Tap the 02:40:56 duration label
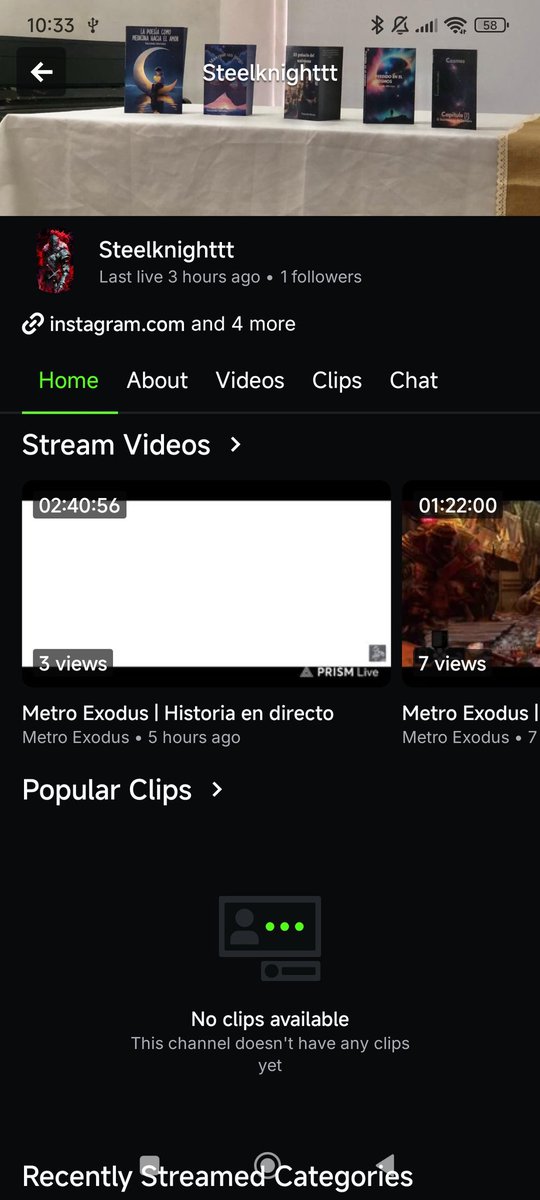Screen dimensions: 540x1200 click(x=79, y=505)
